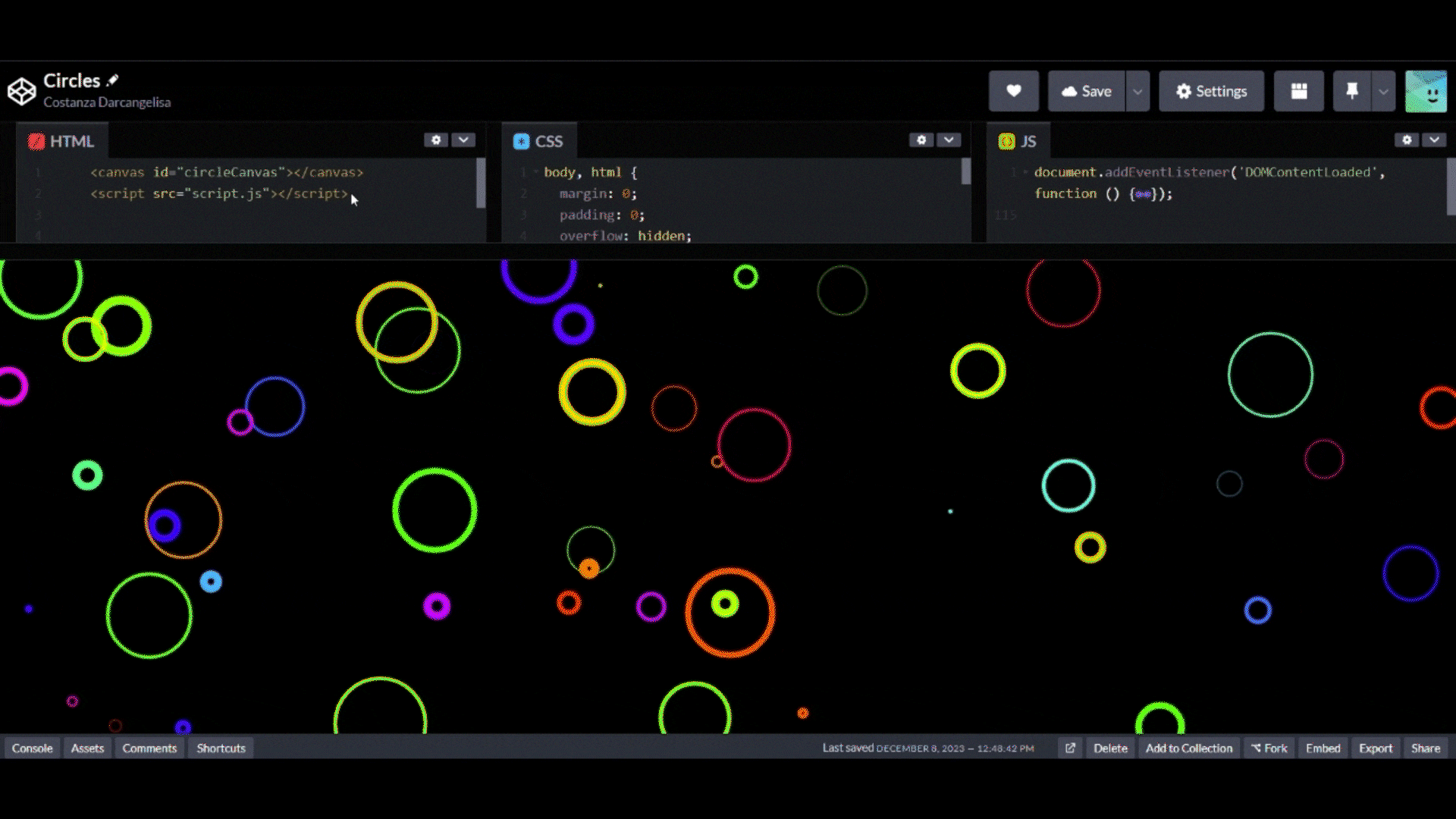
Task: Open HTML editor settings gear
Action: (x=436, y=140)
